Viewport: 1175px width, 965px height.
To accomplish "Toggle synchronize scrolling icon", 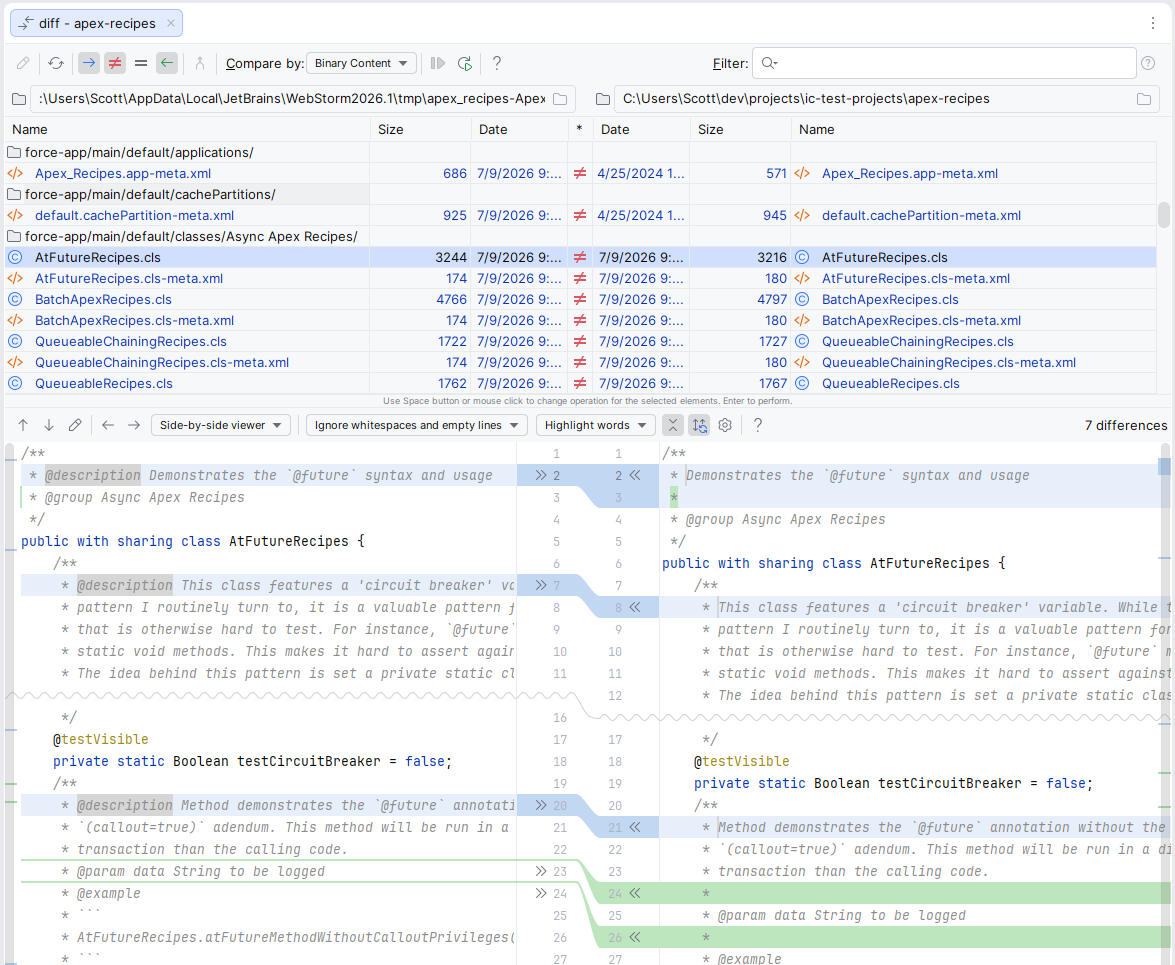I will point(699,426).
